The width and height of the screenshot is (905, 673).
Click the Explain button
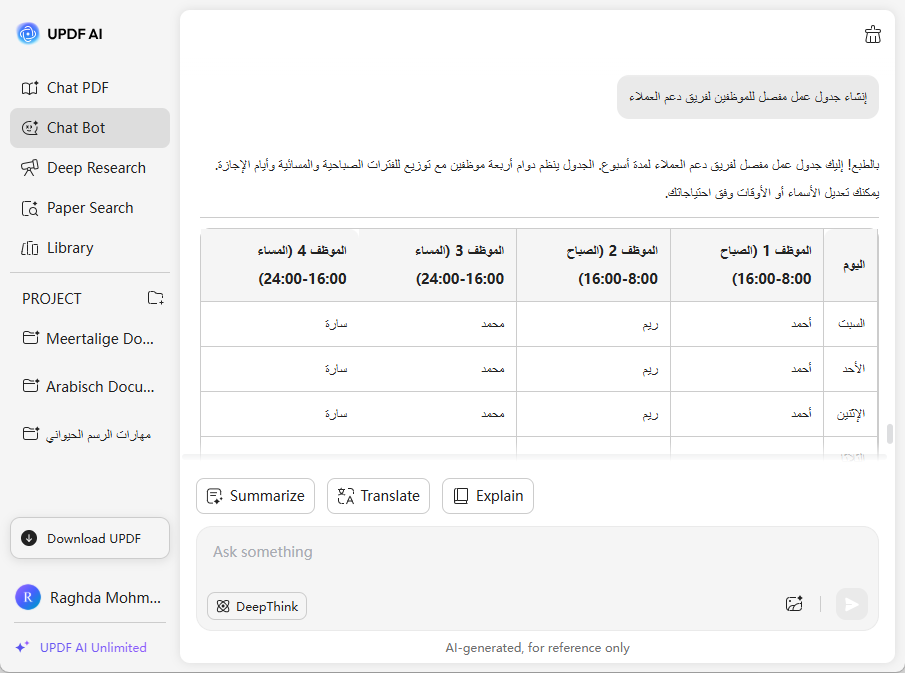488,496
